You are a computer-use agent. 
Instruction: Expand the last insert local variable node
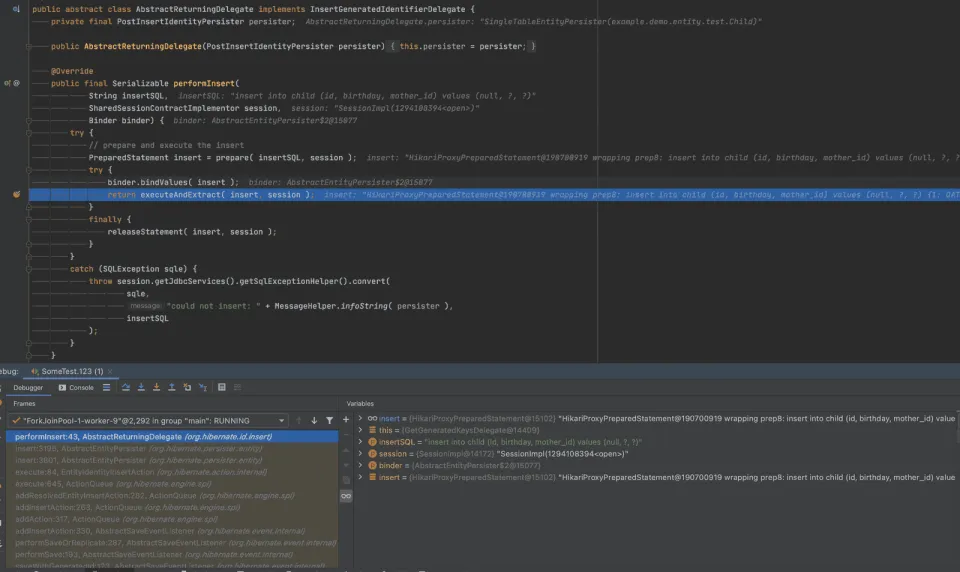[x=360, y=477]
